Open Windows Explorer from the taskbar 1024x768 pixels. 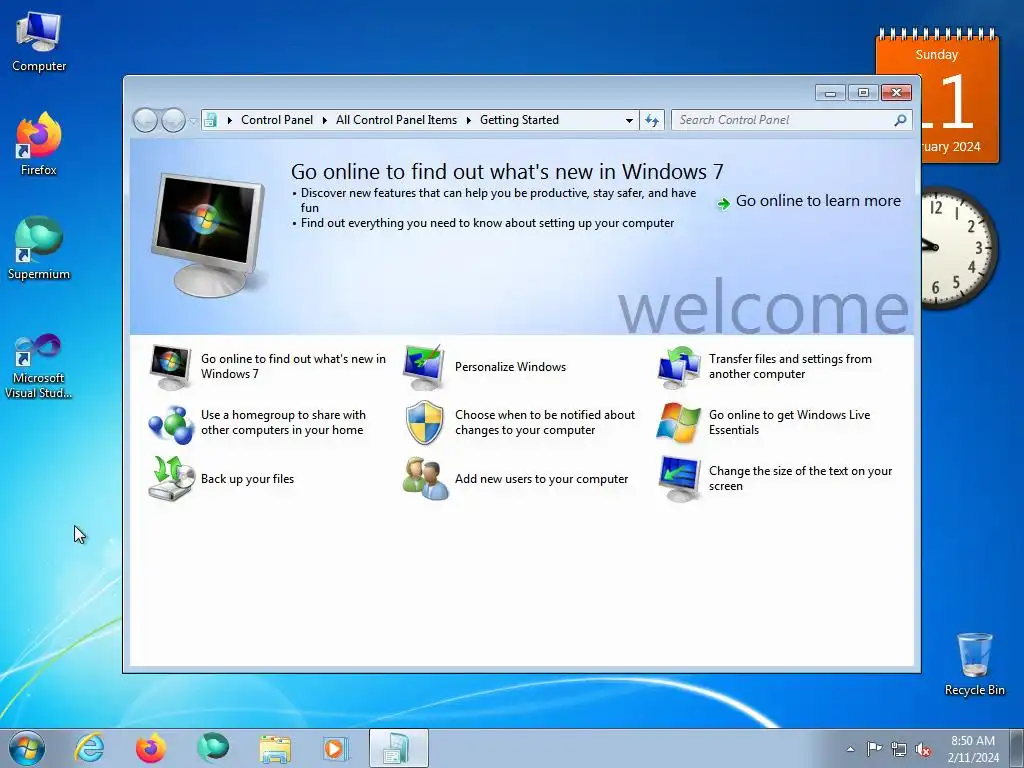tap(275, 748)
